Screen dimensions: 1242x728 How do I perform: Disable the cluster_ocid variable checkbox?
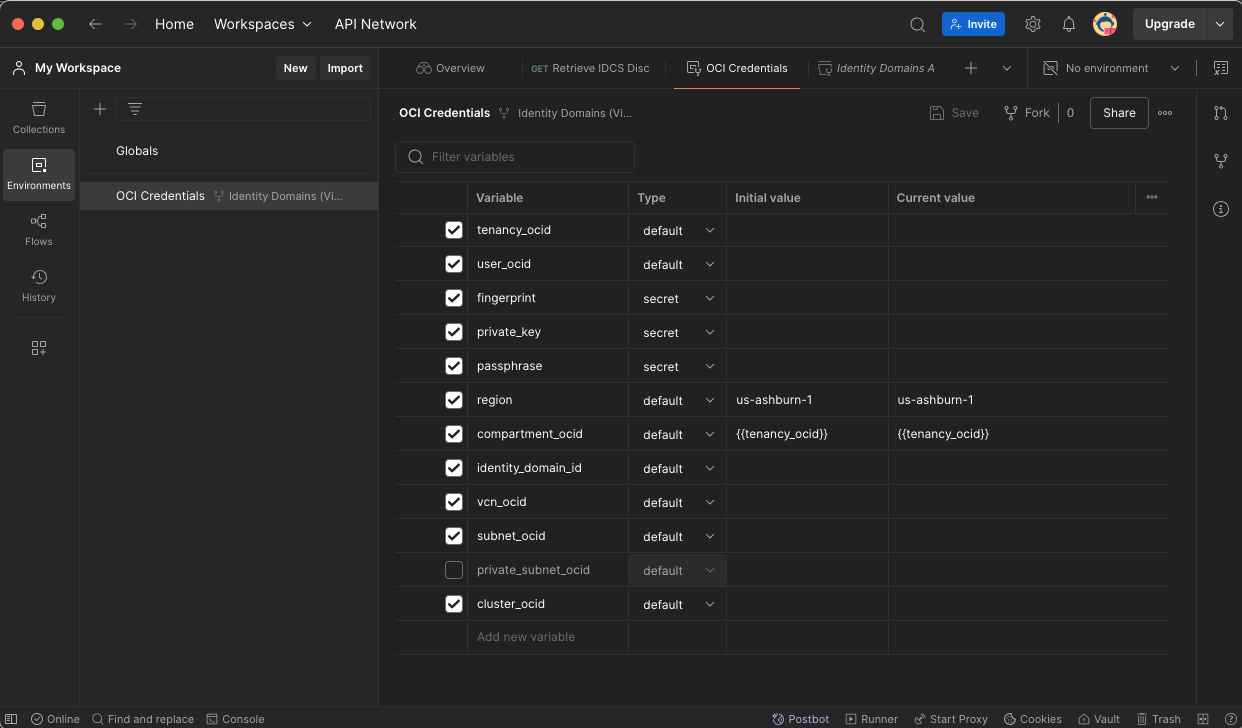click(x=454, y=604)
